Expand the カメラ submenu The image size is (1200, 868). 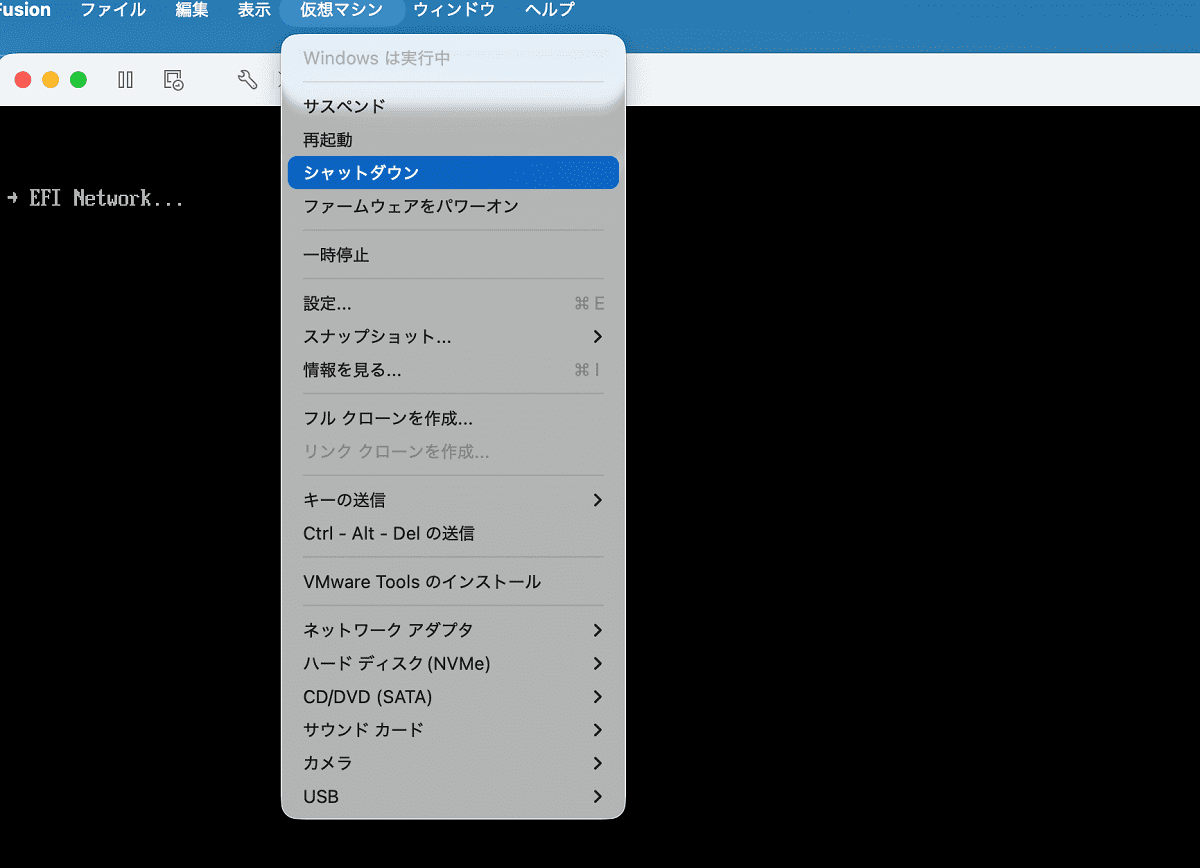tap(453, 763)
